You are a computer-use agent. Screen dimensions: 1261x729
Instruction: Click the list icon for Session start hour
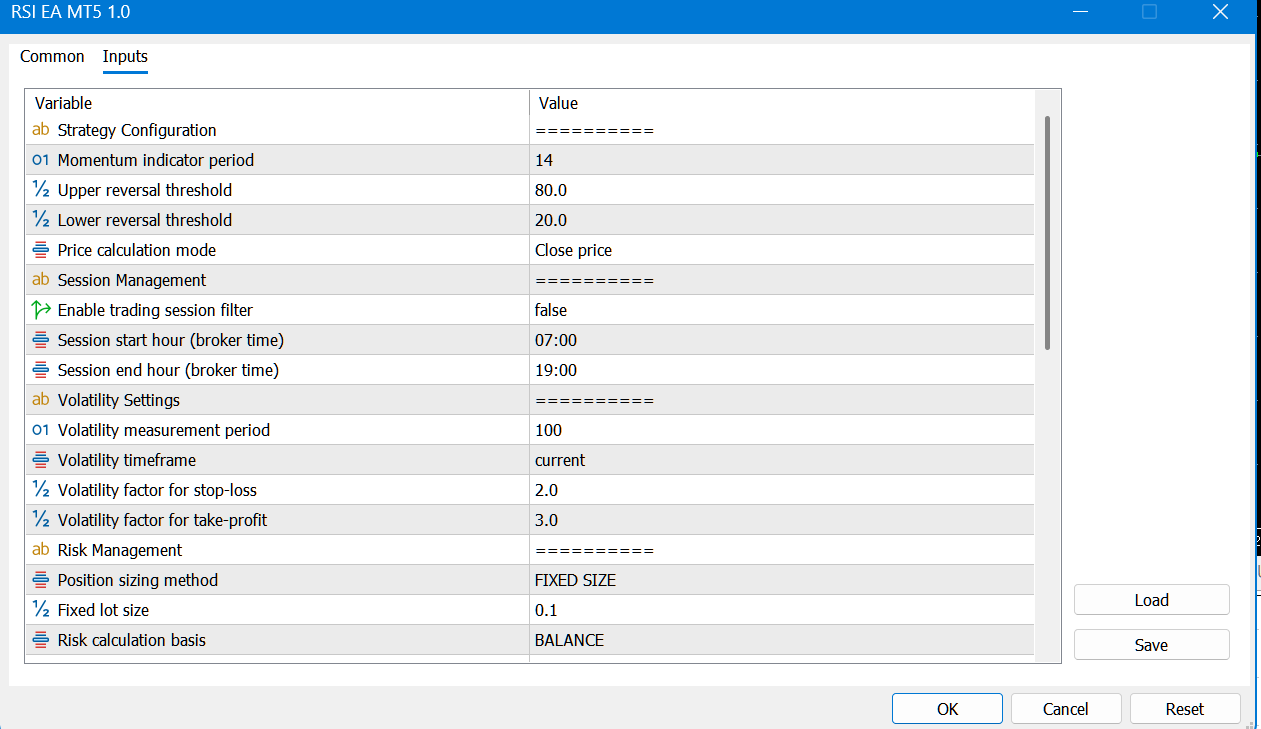coord(40,340)
